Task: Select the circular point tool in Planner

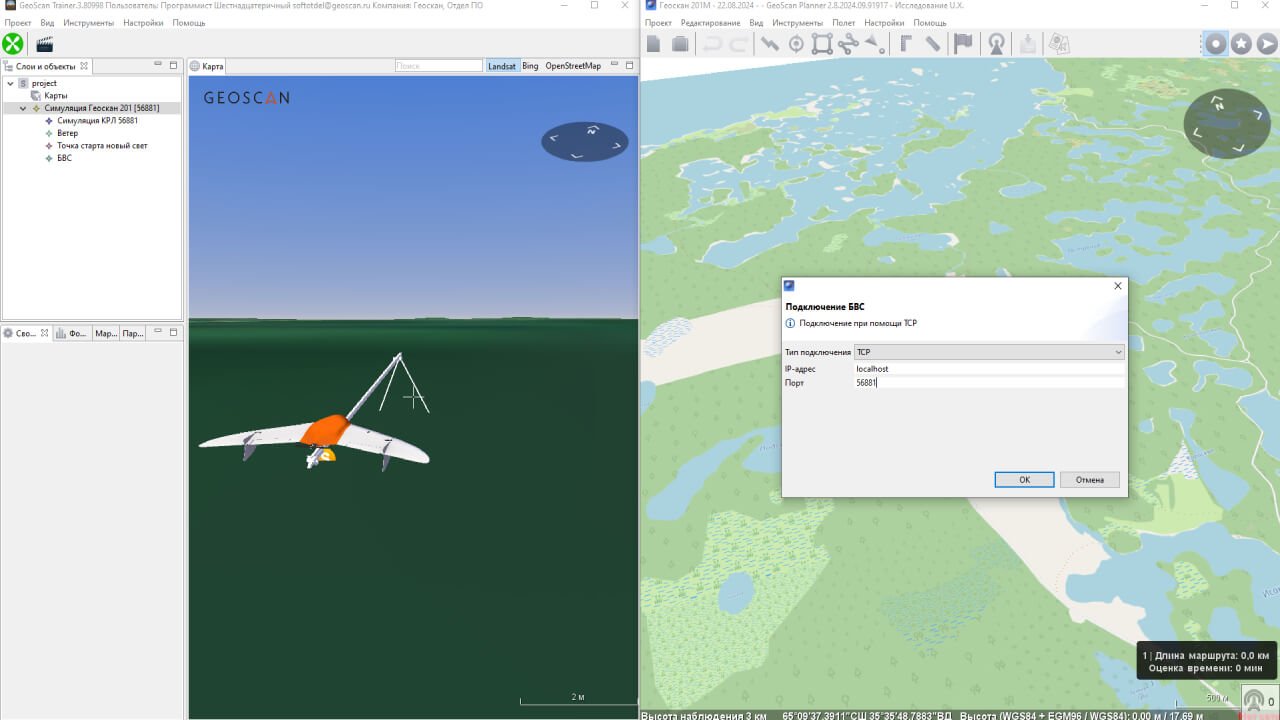Action: 796,43
